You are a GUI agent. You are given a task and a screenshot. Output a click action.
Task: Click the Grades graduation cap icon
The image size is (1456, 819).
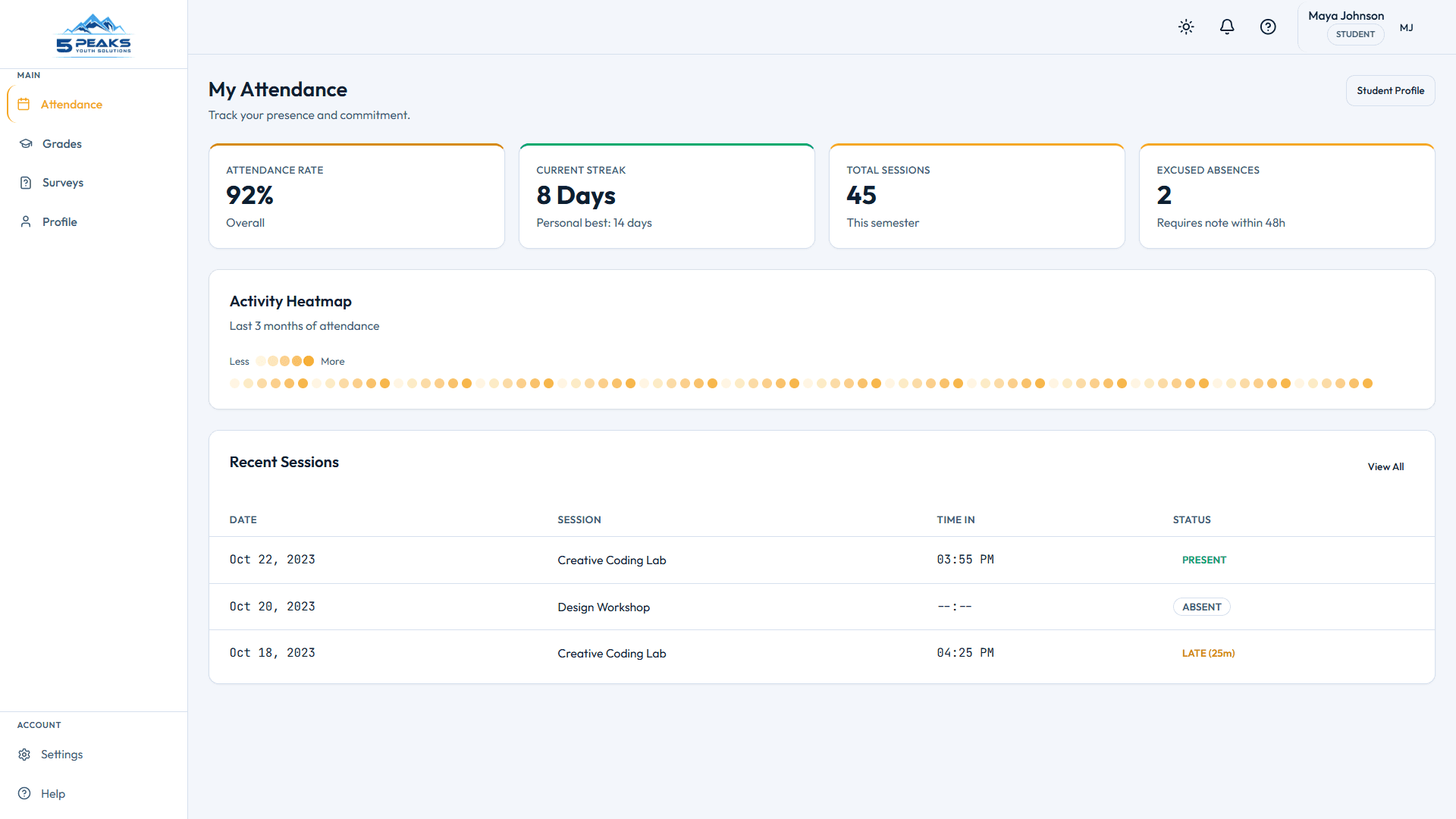(x=26, y=144)
